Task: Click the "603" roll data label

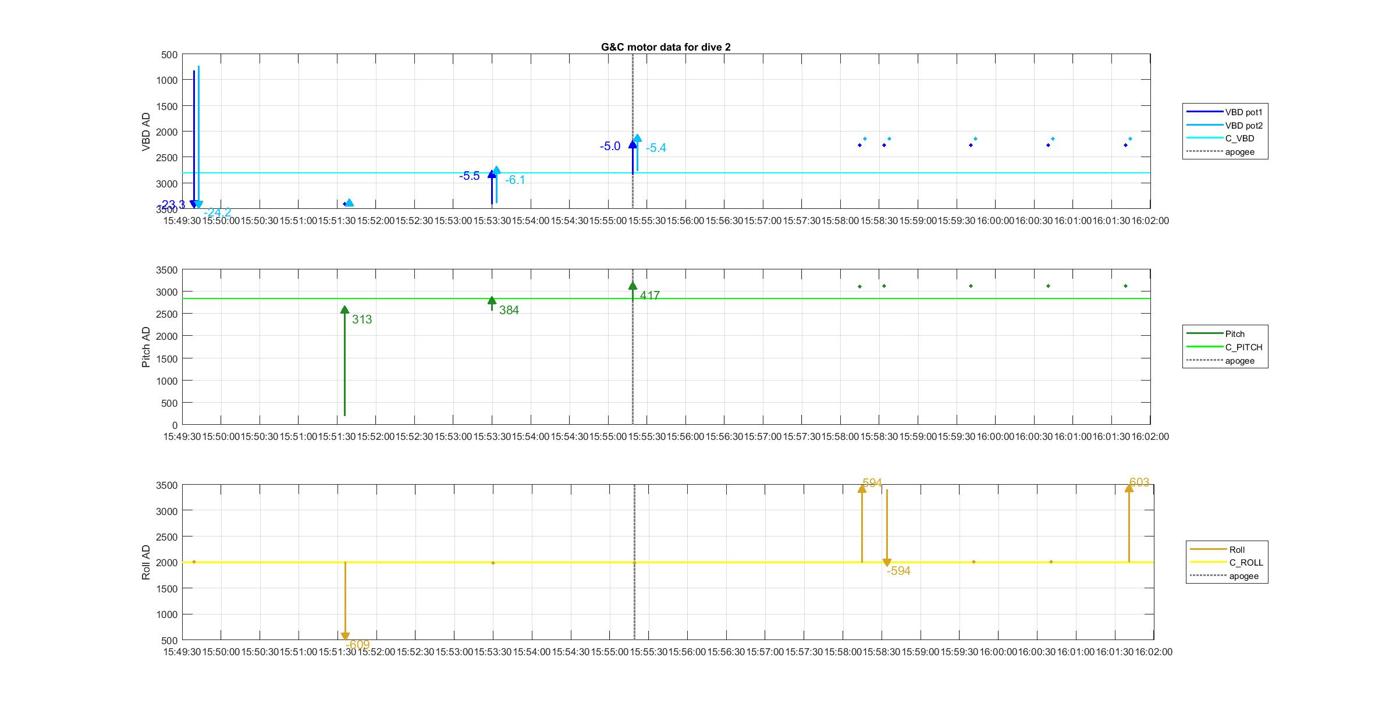Action: [1139, 483]
